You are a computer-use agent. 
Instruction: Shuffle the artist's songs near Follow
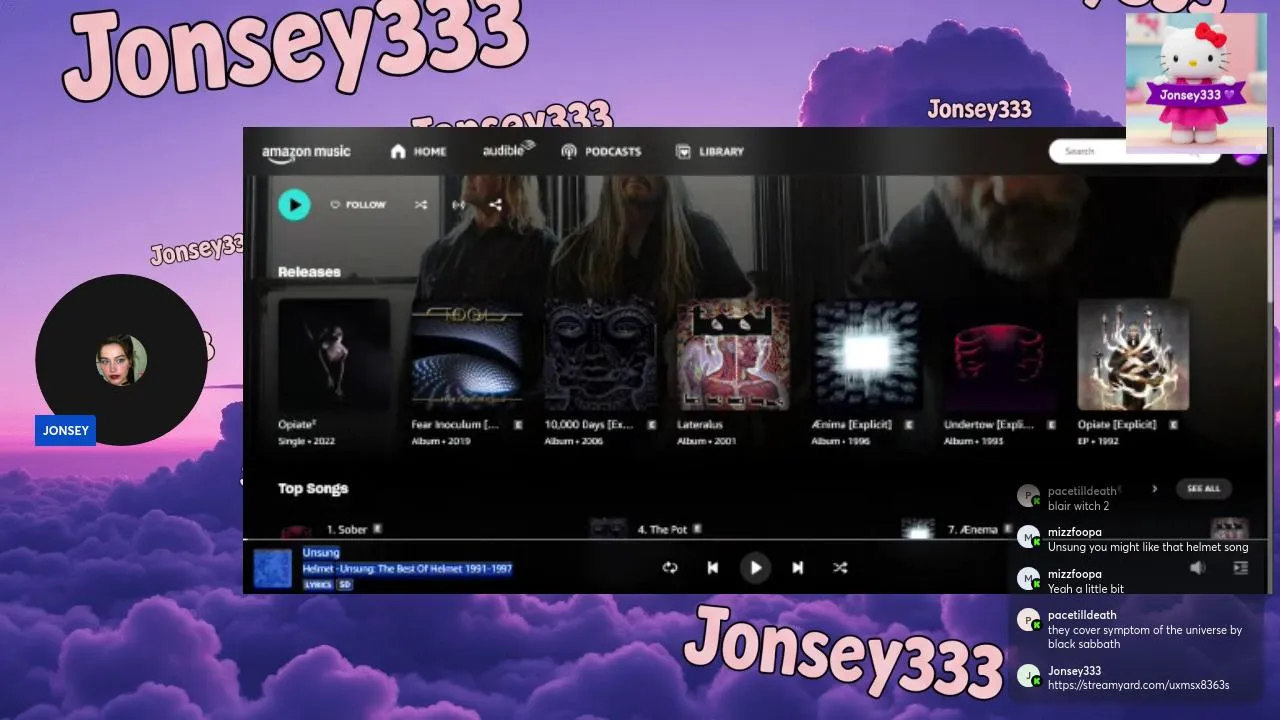point(421,205)
